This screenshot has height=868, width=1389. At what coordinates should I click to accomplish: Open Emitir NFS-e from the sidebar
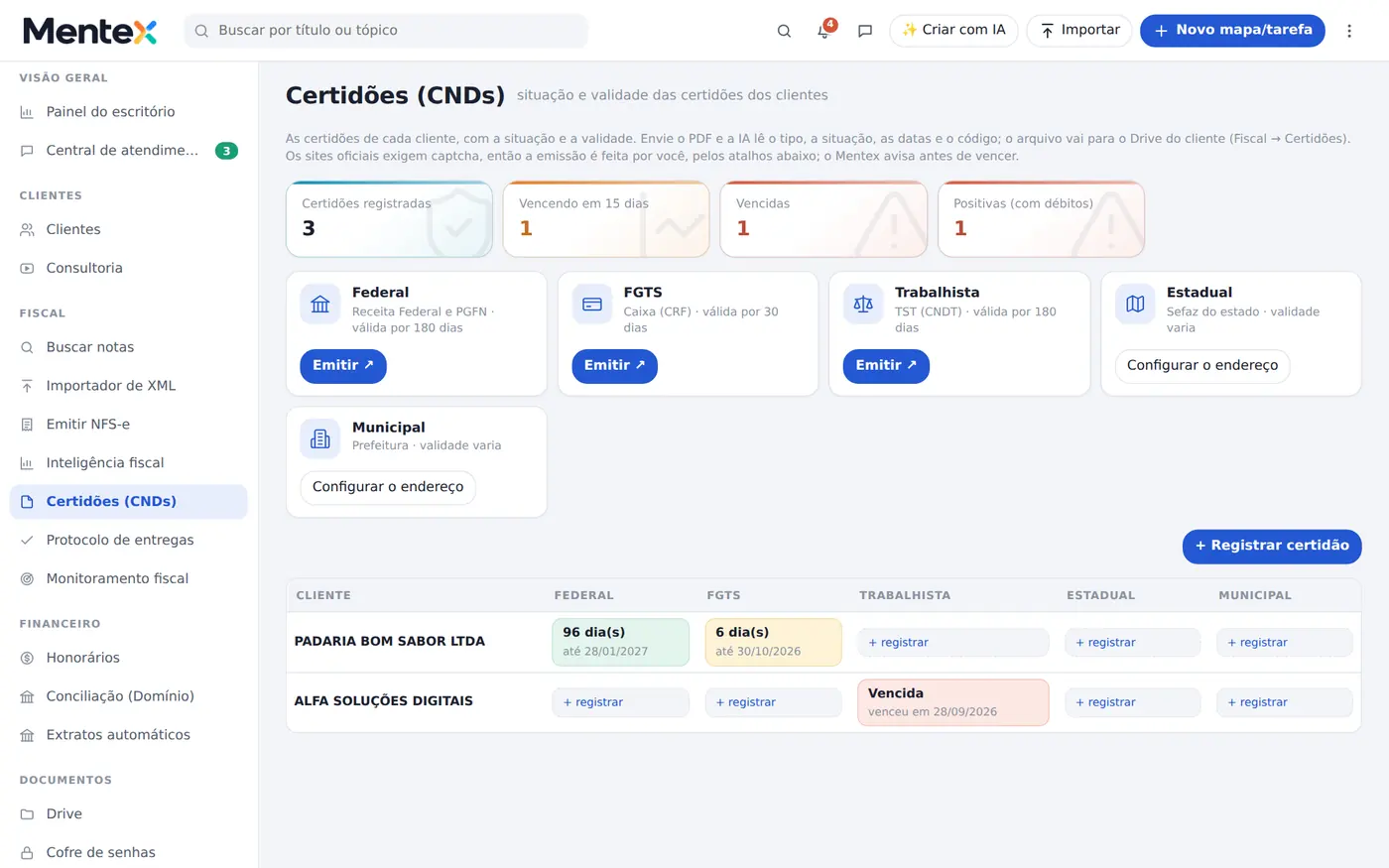click(129, 425)
